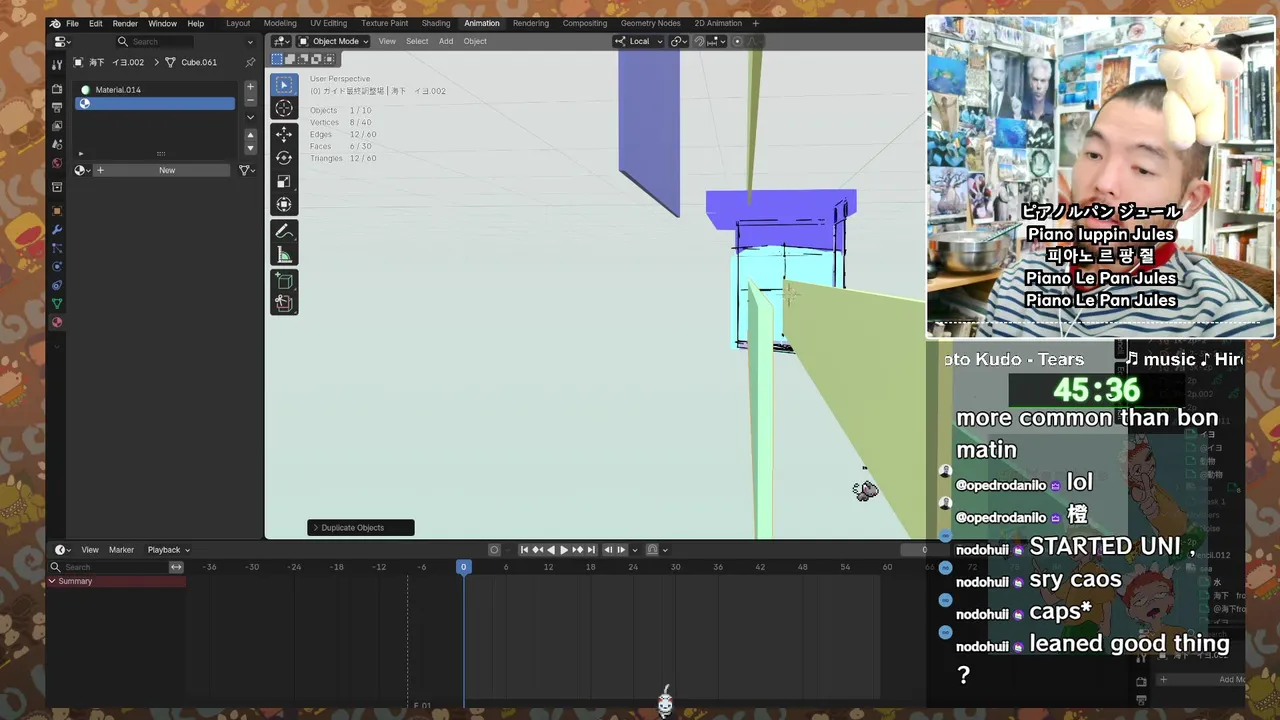Toggle proportional editing
This screenshot has width=1280, height=720.
[x=737, y=41]
